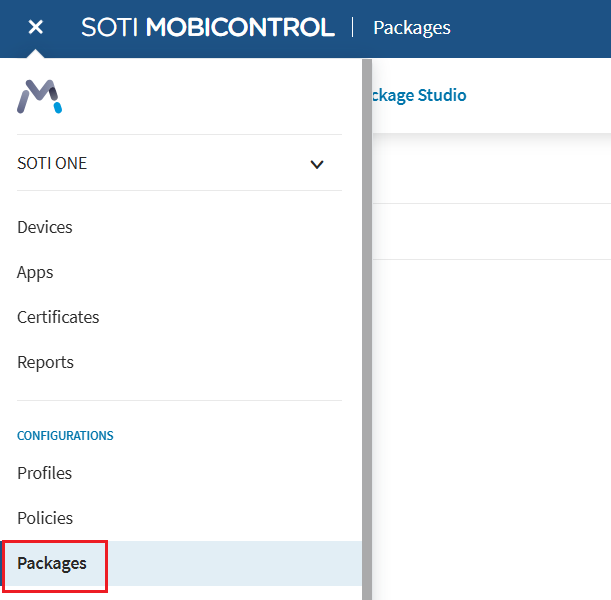Select Profiles under Configurations
The height and width of the screenshot is (600, 611).
[44, 473]
